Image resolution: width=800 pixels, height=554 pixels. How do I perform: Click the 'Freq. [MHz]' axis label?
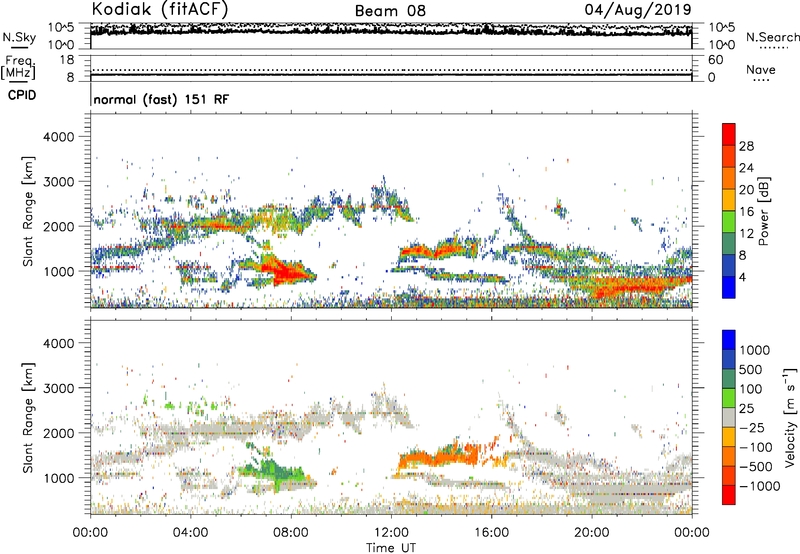coord(18,67)
